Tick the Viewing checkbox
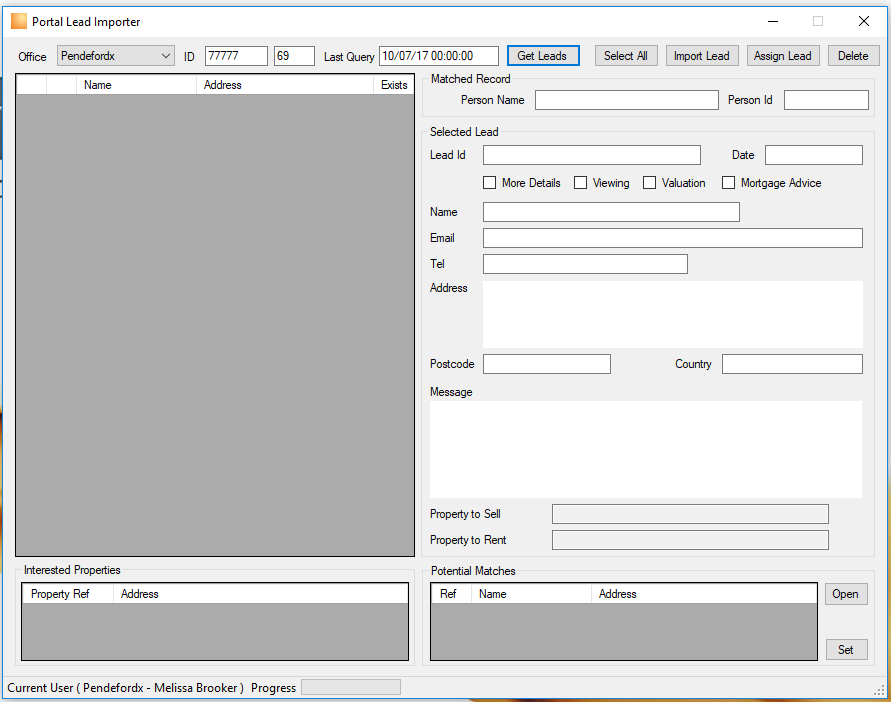 tap(580, 182)
